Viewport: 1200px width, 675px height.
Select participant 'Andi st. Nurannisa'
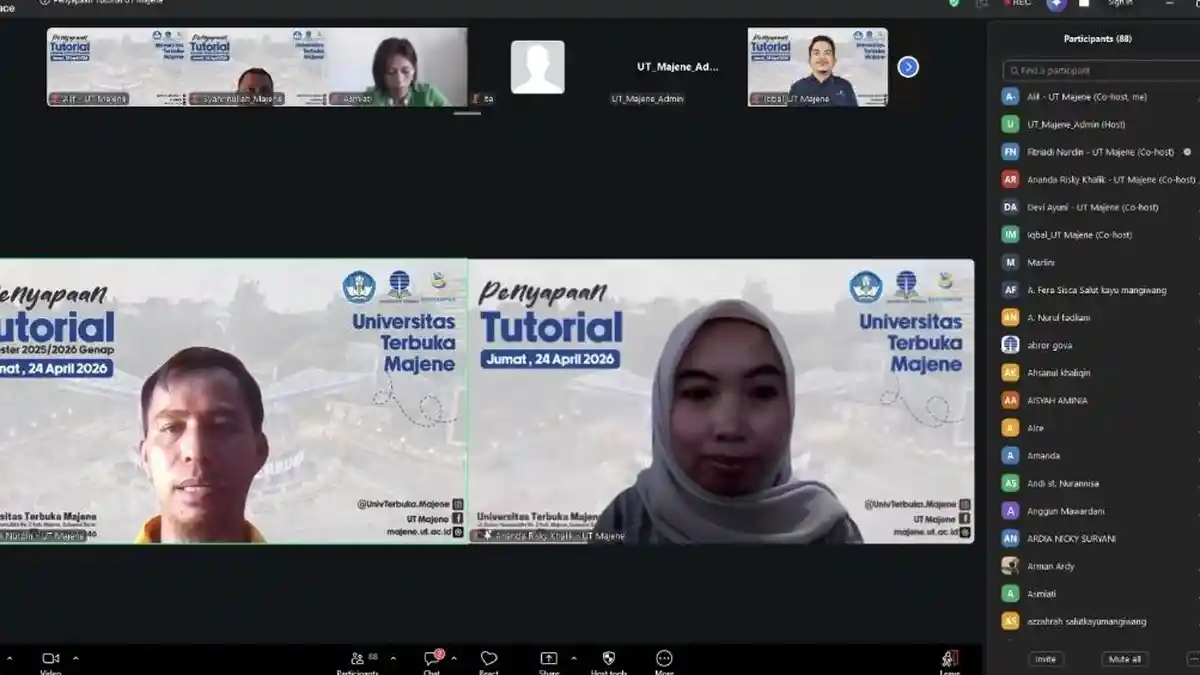pyautogui.click(x=1098, y=483)
